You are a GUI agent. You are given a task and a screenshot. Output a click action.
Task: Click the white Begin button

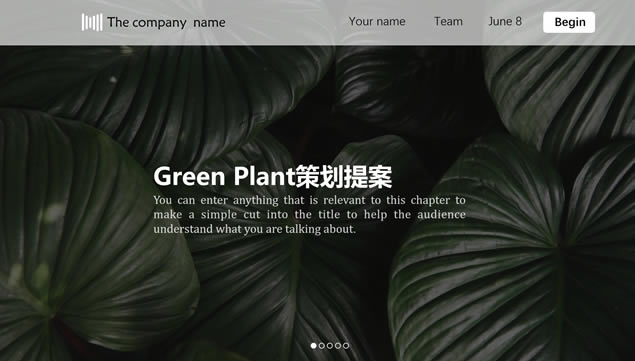pos(569,22)
